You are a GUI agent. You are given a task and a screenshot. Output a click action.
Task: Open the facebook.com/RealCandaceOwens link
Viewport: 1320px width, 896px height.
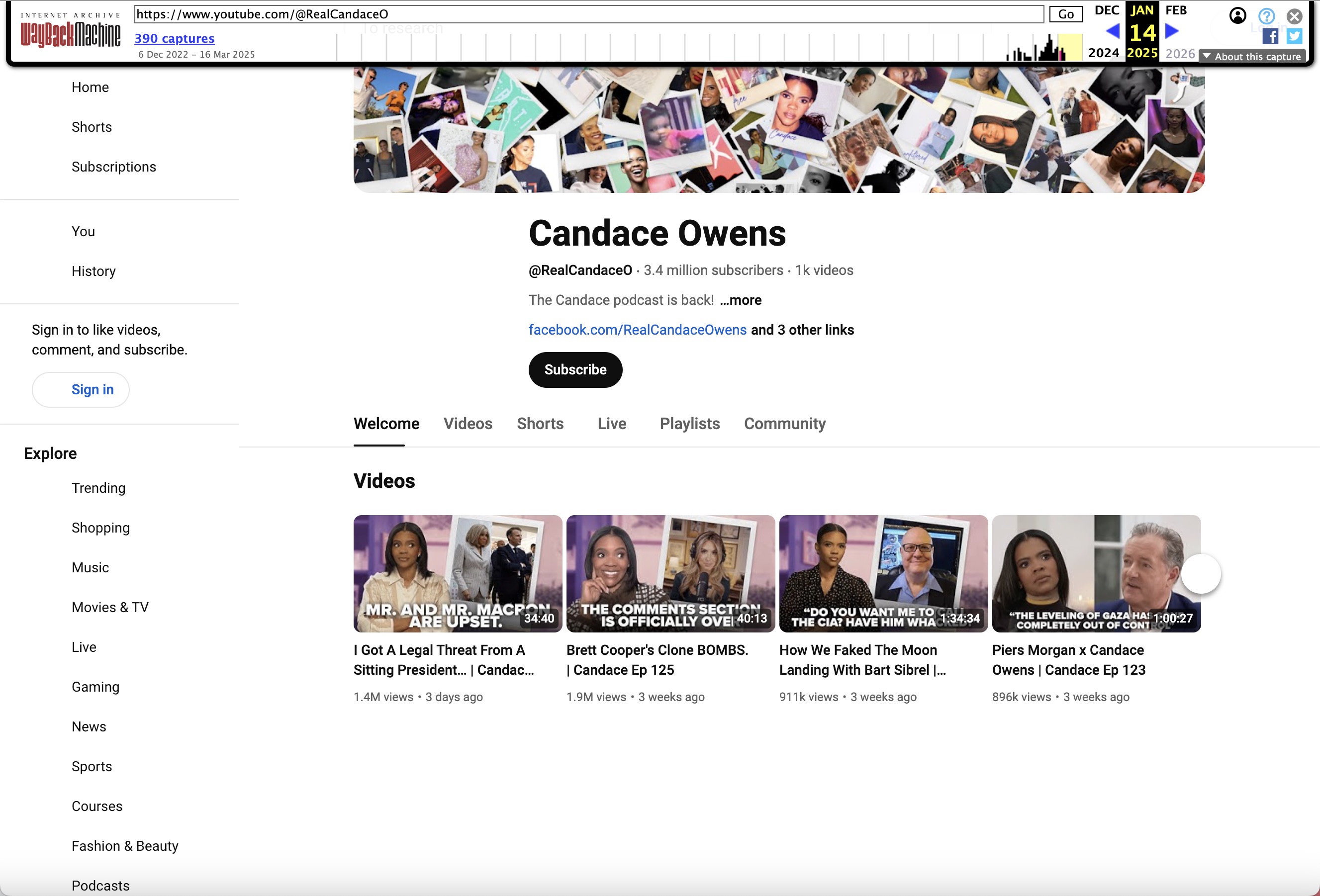(637, 330)
